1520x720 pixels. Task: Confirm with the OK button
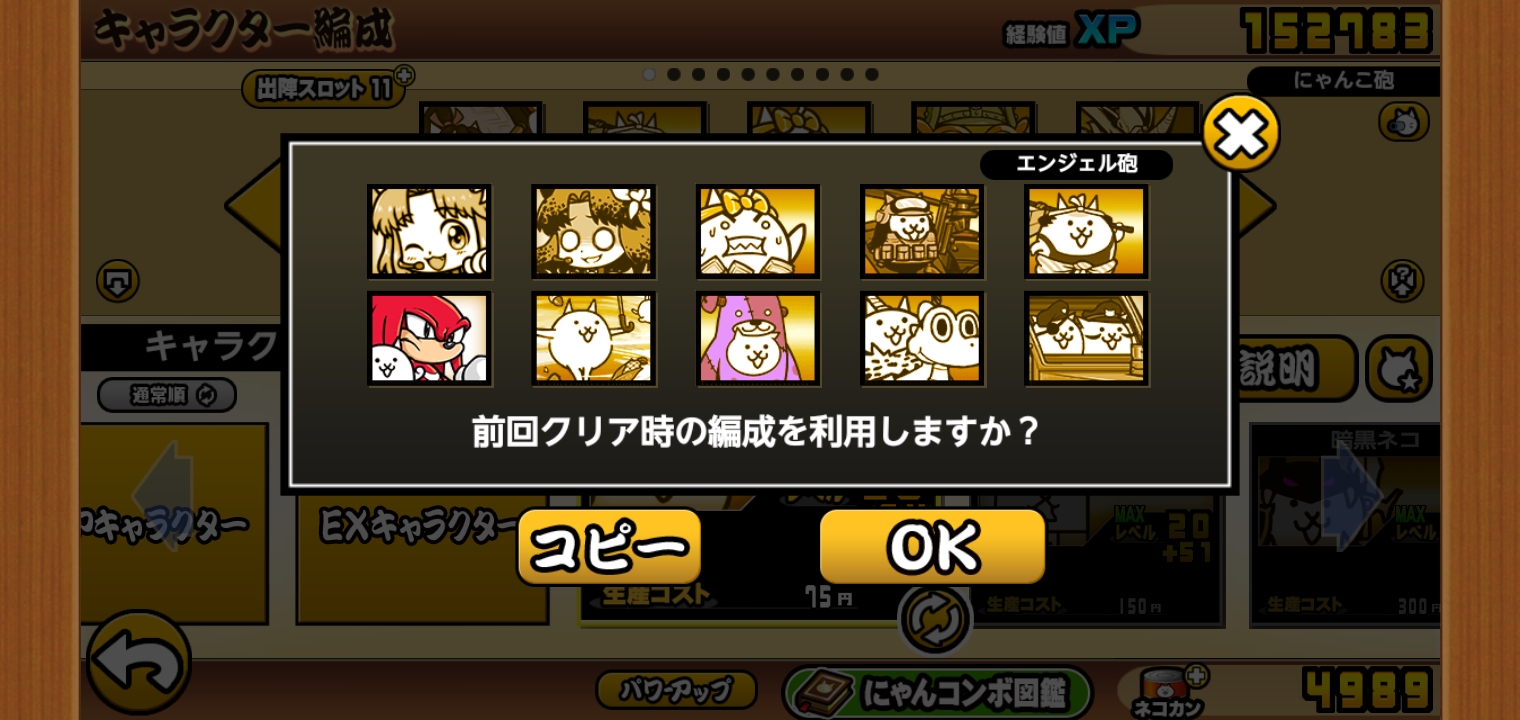tap(932, 547)
